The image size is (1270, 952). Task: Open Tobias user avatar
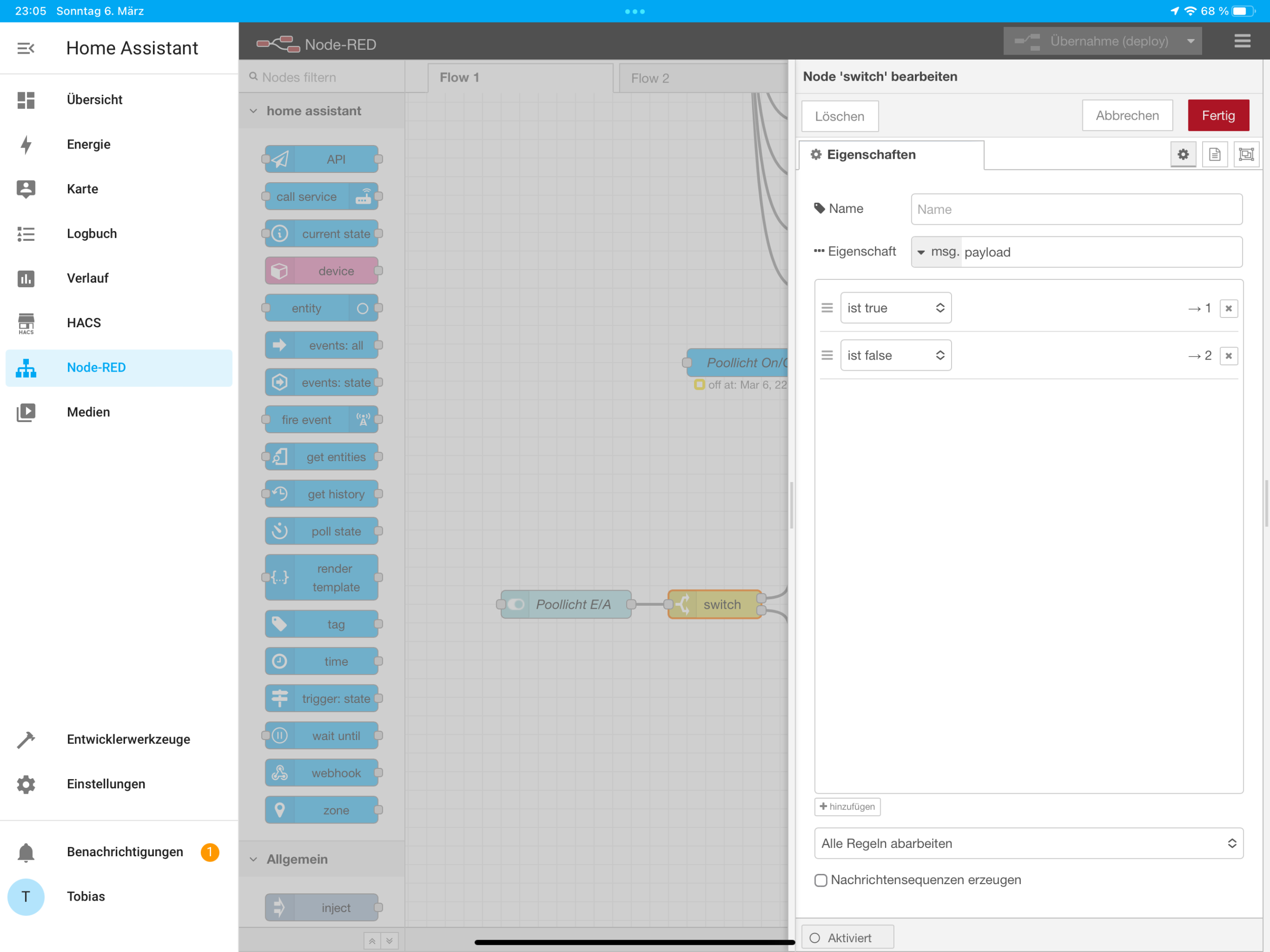point(26,897)
